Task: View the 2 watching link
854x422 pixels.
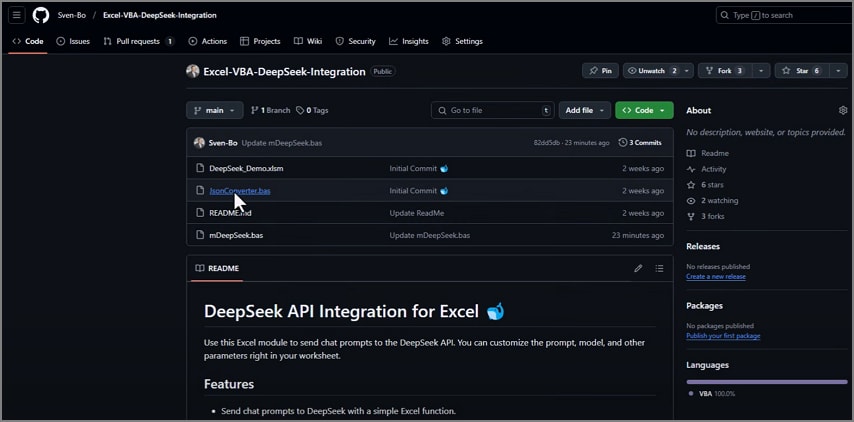Action: click(712, 201)
